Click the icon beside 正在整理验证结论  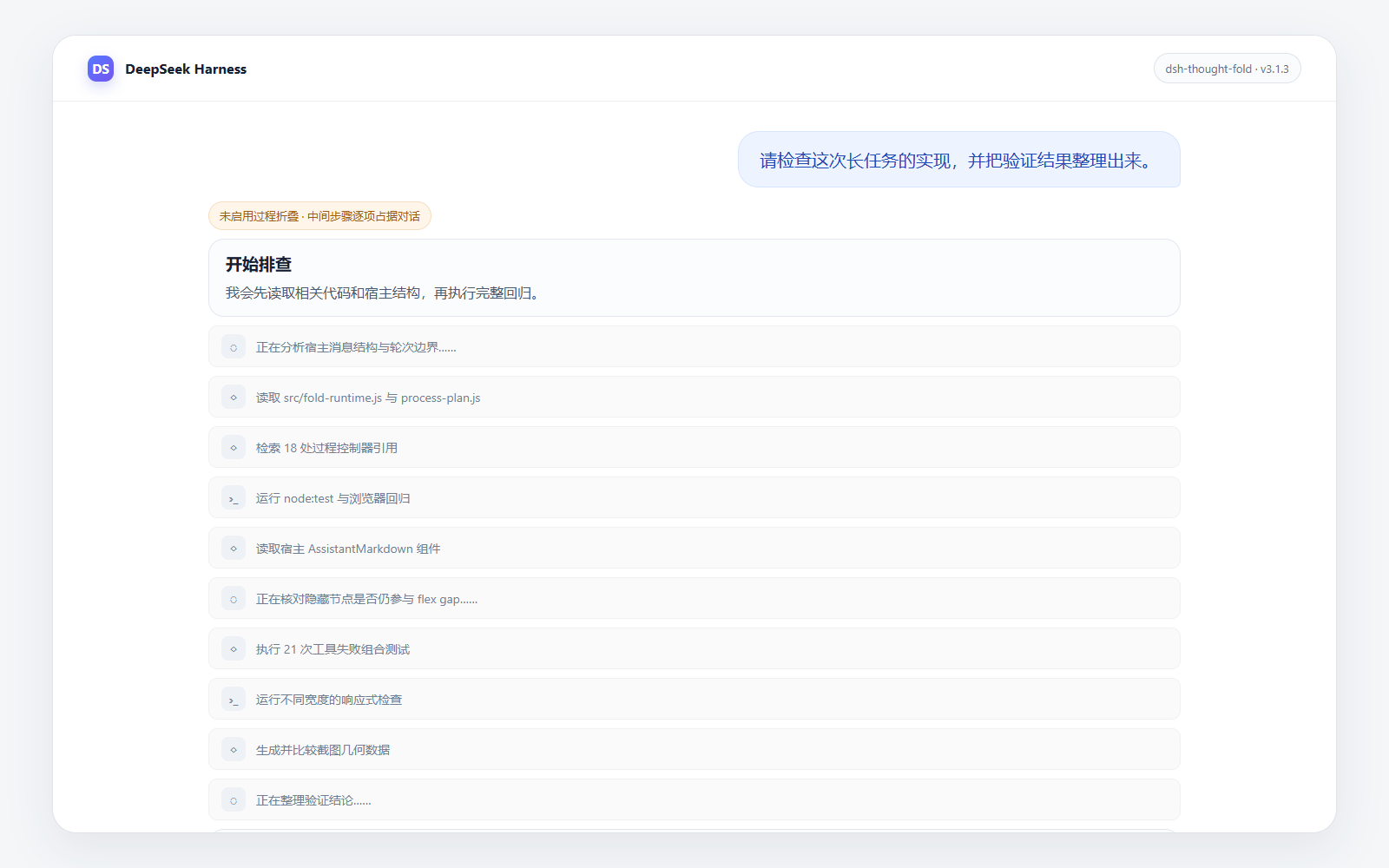coord(234,800)
